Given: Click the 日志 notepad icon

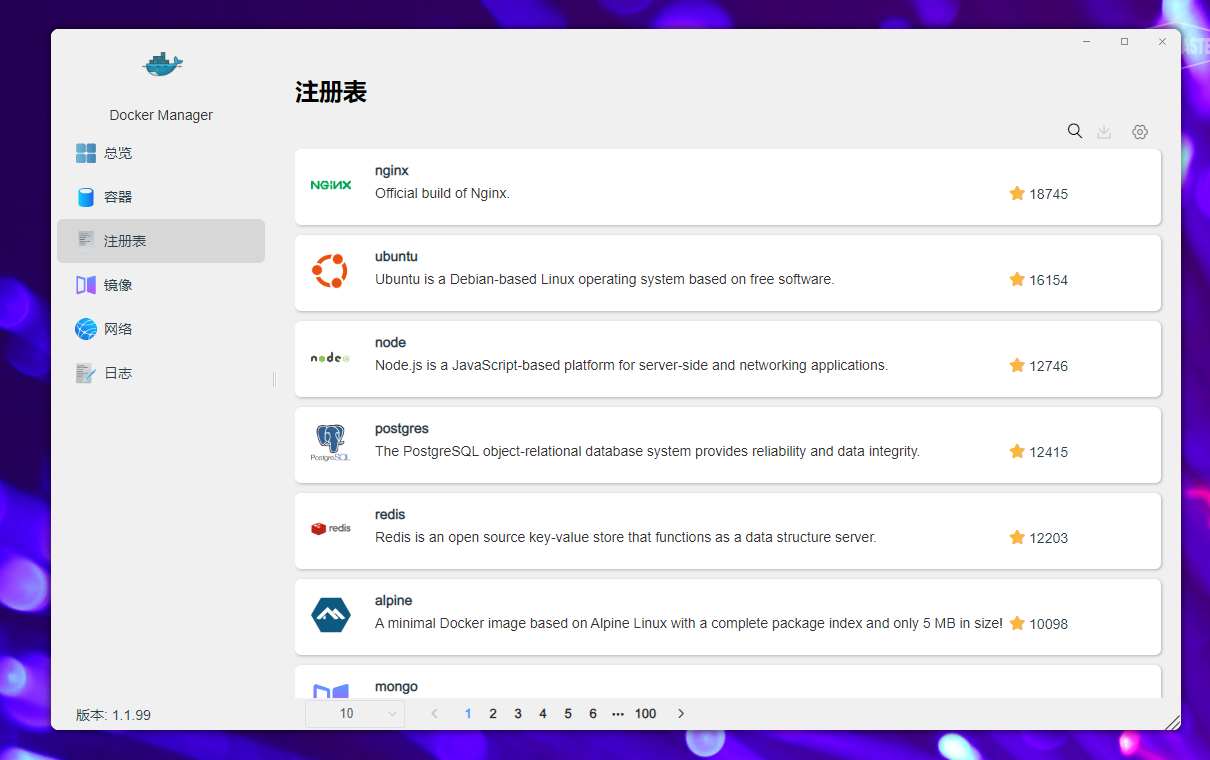Looking at the screenshot, I should tap(86, 373).
